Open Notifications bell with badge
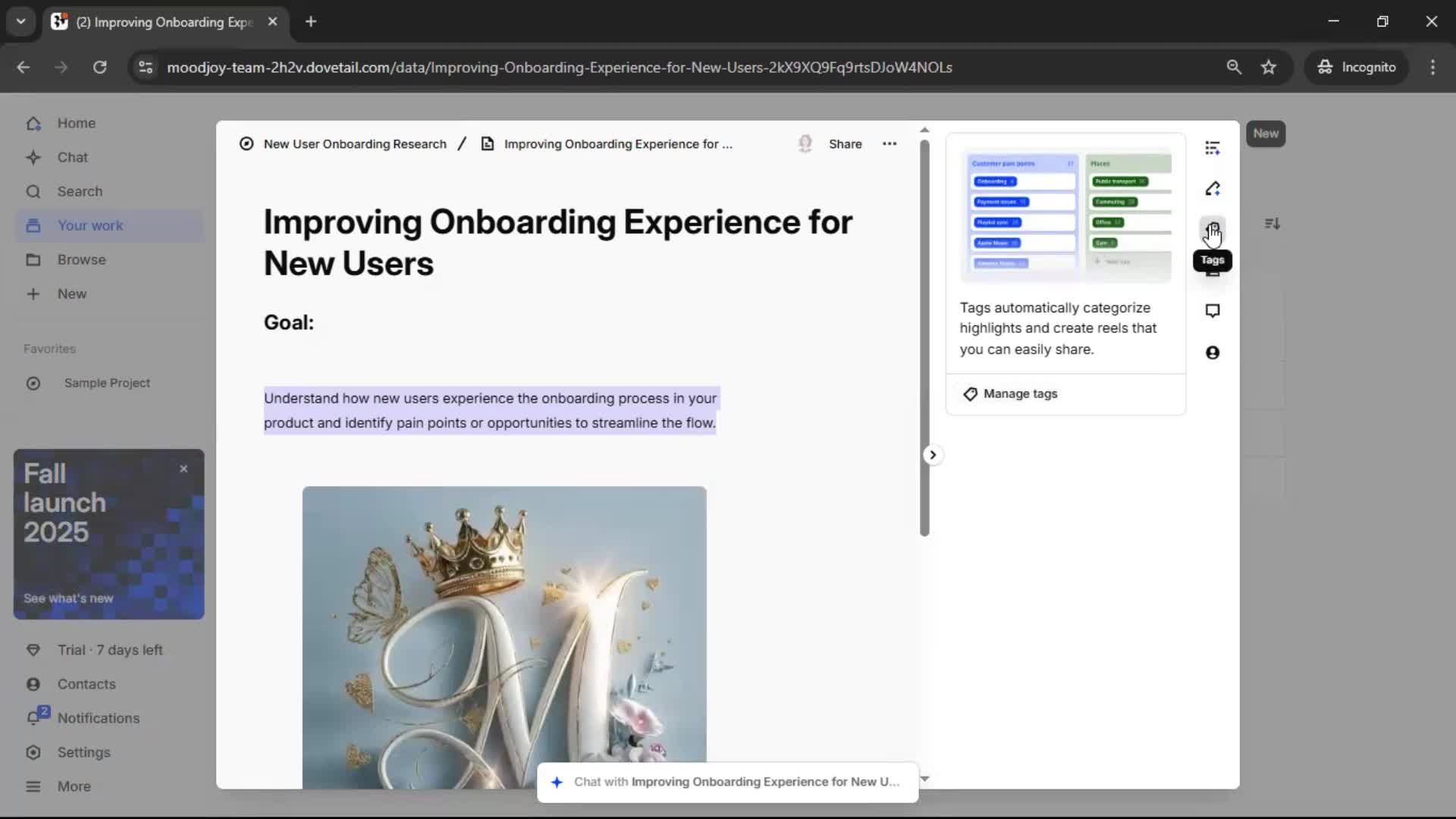The width and height of the screenshot is (1456, 819). click(35, 717)
